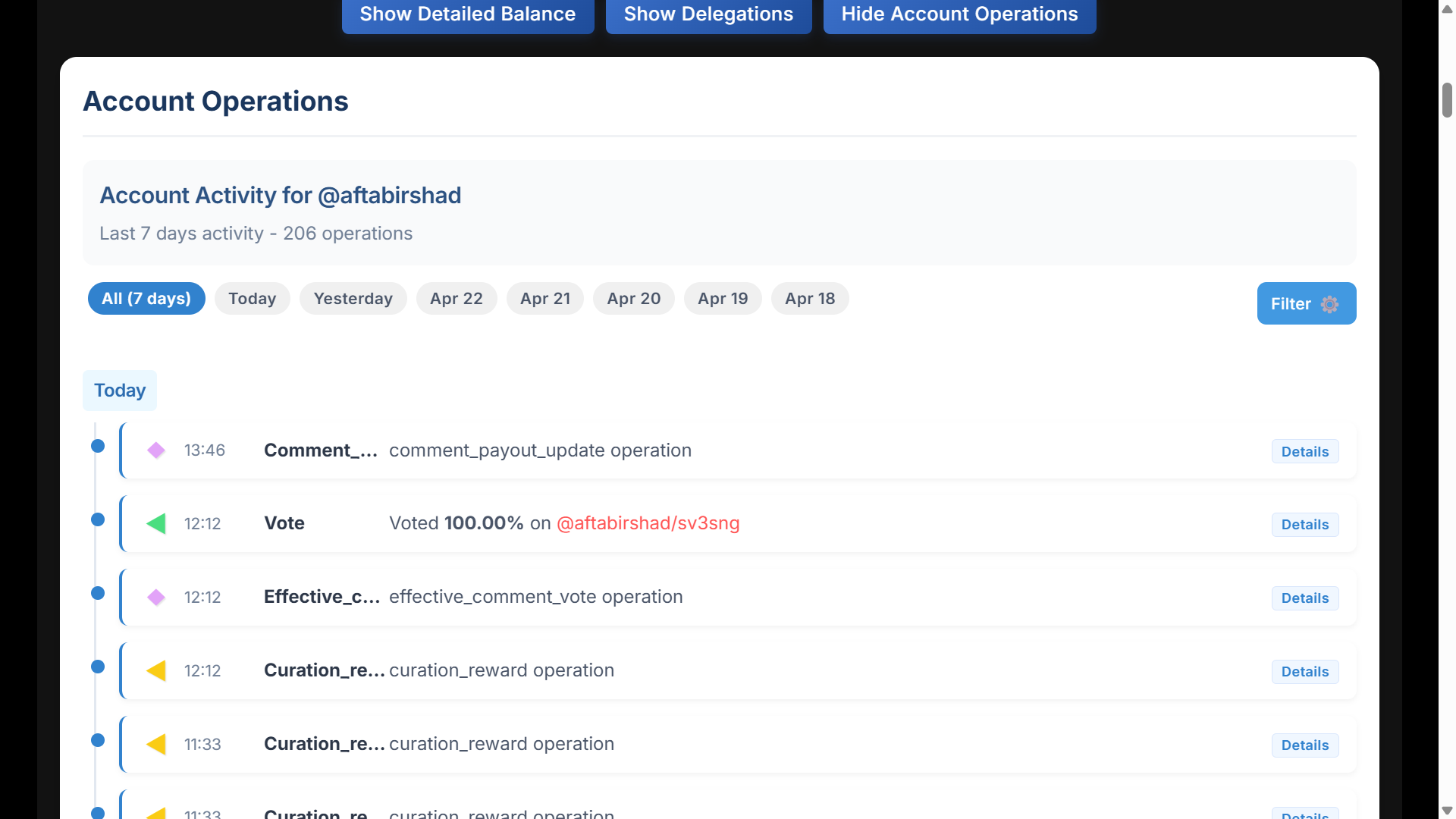This screenshot has width=1456, height=819.
Task: Click the green vote arrow icon
Action: pyautogui.click(x=156, y=523)
